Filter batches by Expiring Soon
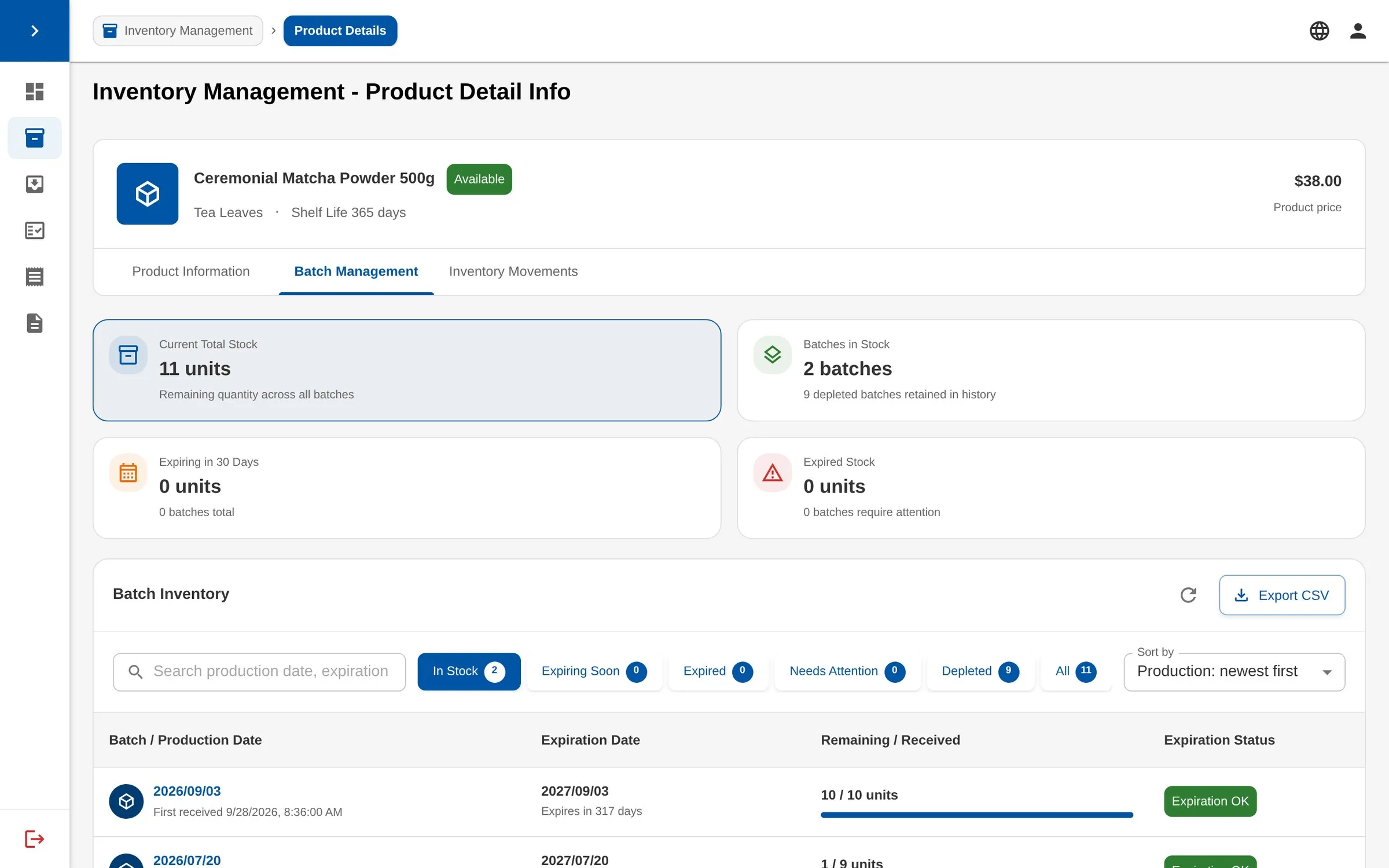This screenshot has width=1389, height=868. pyautogui.click(x=594, y=671)
